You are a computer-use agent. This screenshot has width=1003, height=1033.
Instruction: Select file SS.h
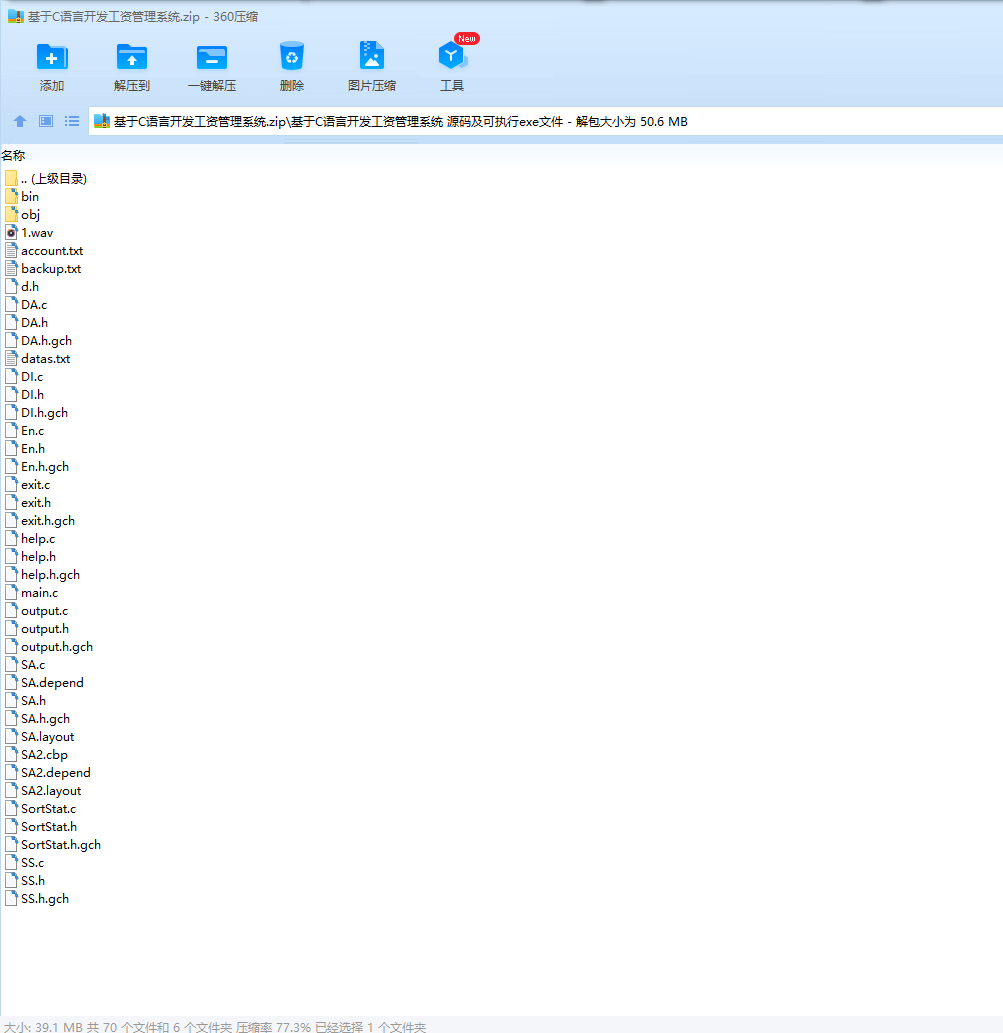25,881
